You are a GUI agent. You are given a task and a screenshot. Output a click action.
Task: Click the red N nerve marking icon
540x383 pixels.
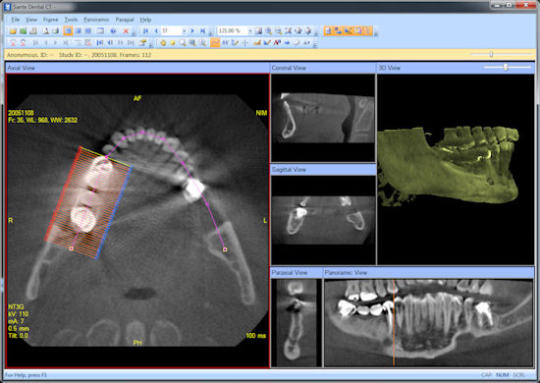click(277, 43)
